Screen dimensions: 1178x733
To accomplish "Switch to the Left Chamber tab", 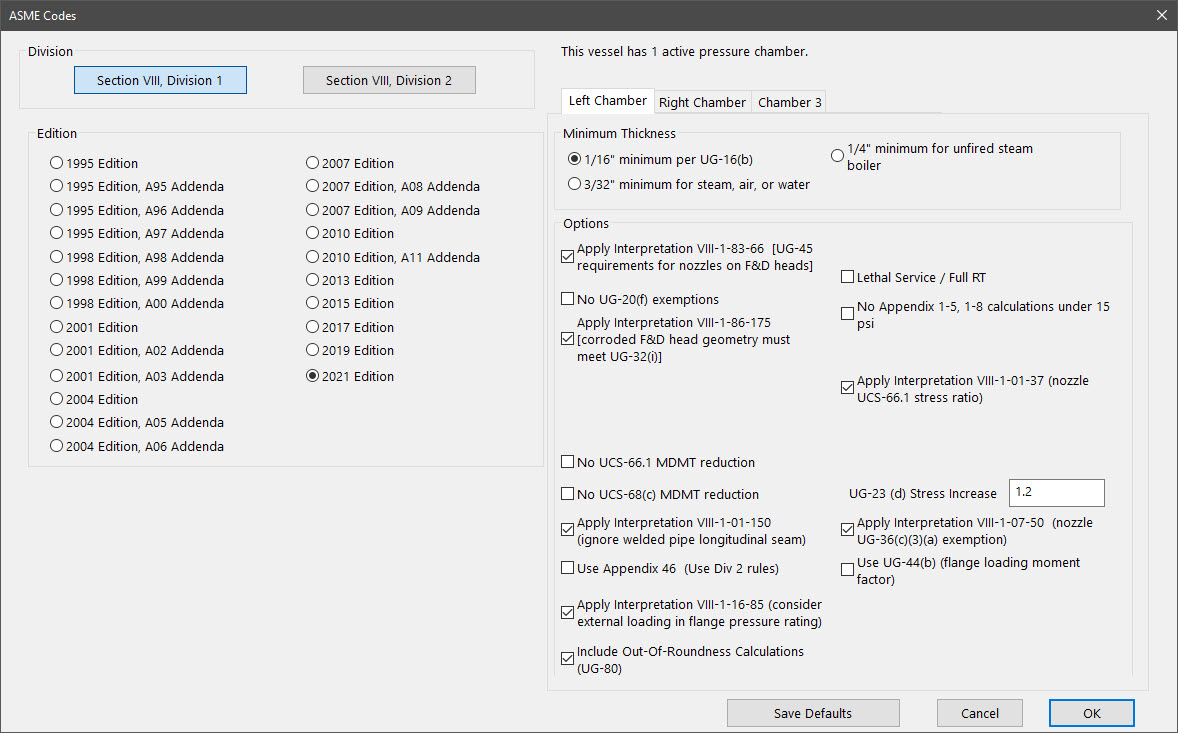I will coord(607,101).
